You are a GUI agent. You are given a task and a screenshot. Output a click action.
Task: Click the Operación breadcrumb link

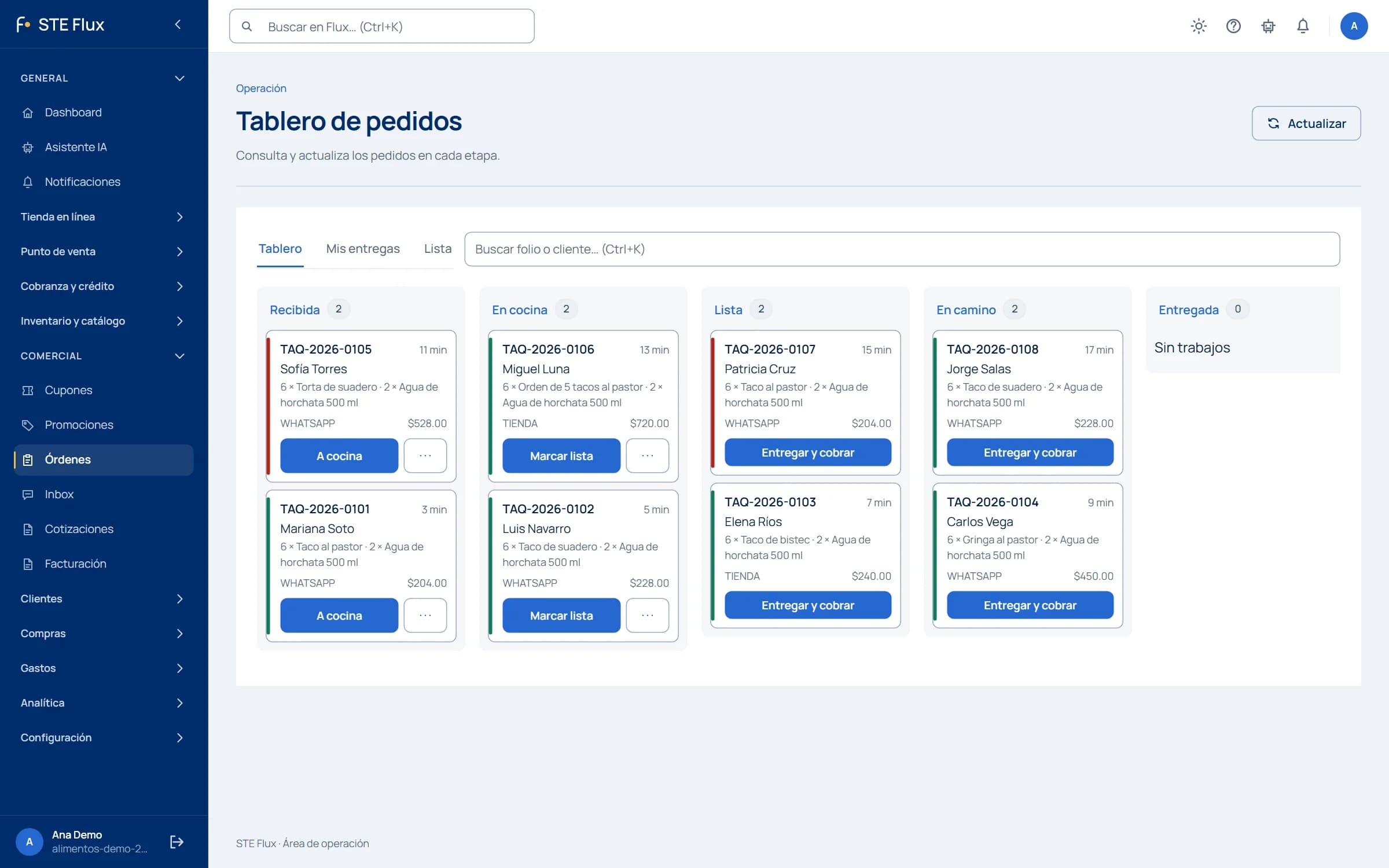pyautogui.click(x=261, y=89)
